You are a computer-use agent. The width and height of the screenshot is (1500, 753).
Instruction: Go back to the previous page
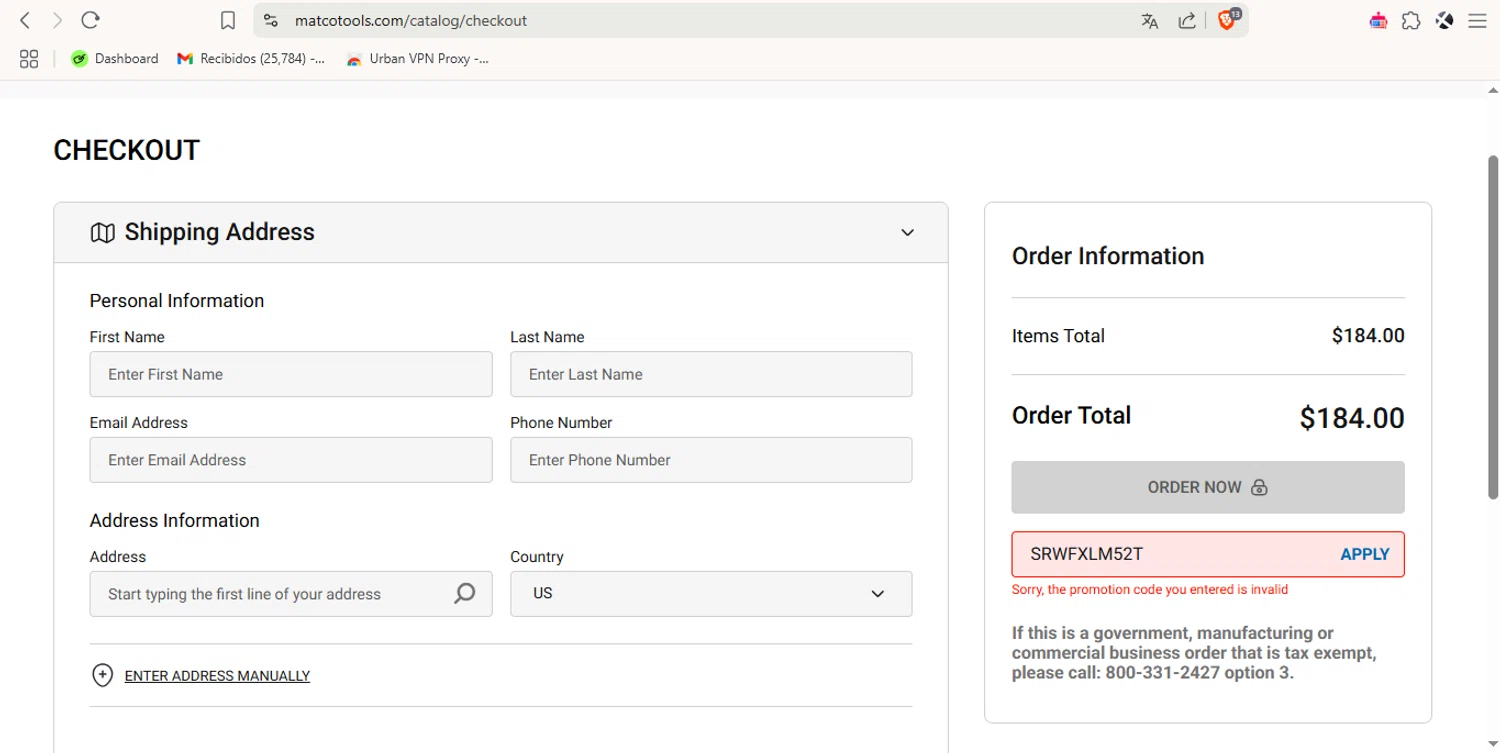click(26, 20)
